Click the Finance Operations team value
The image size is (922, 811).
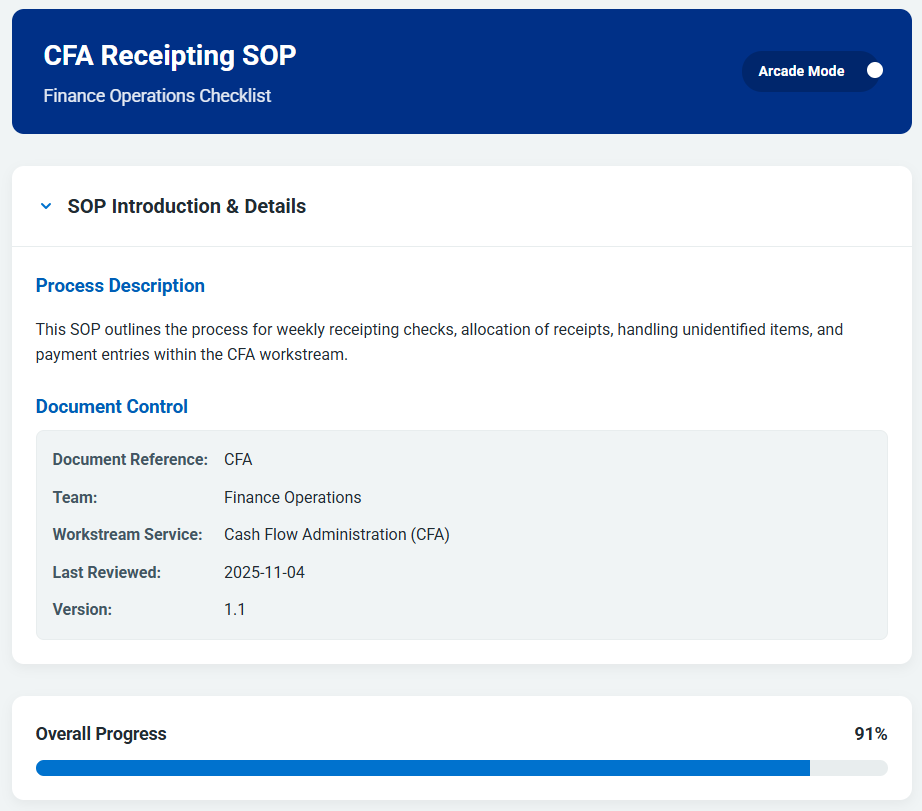coord(292,498)
